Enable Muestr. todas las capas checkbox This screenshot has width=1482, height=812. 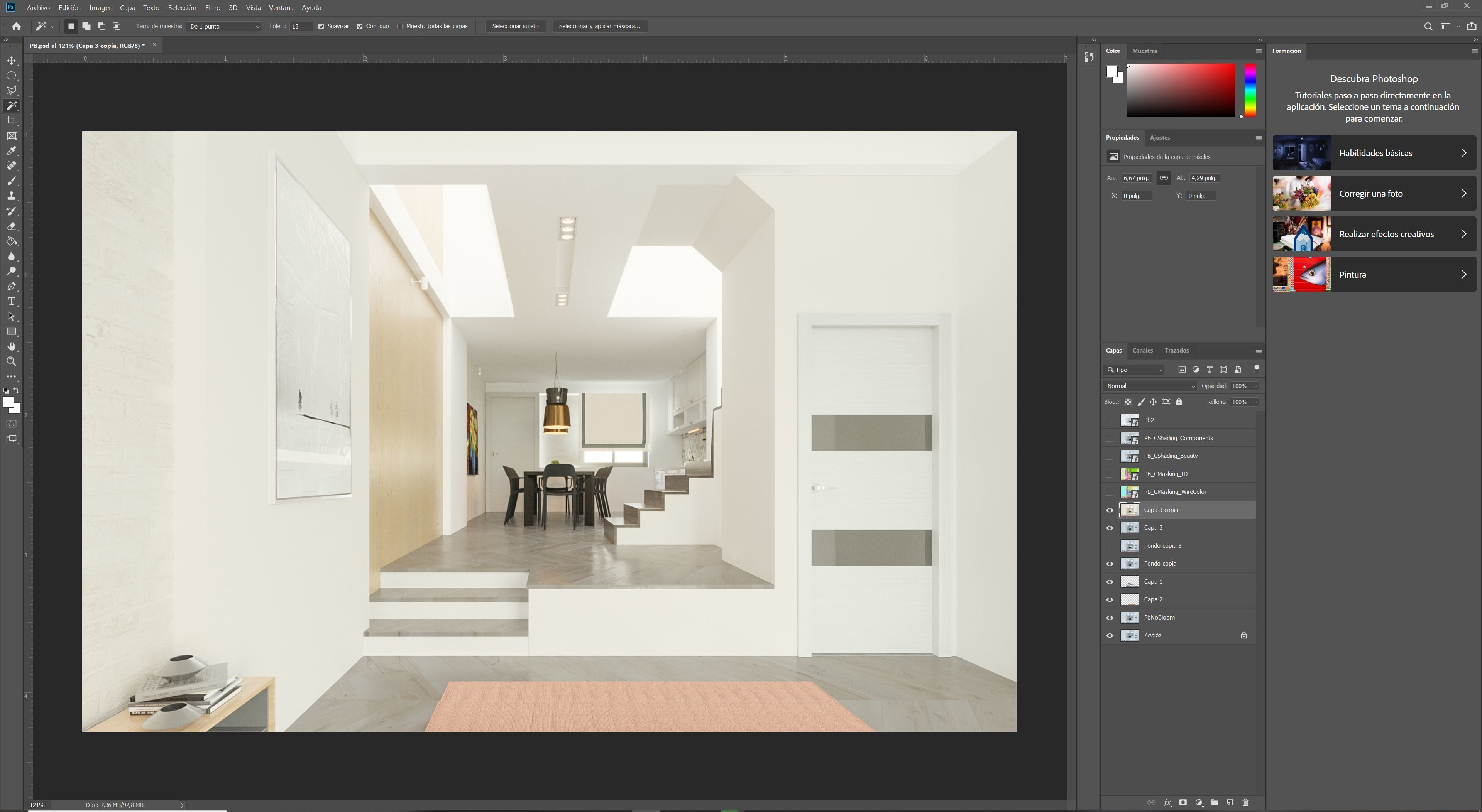coord(400,27)
